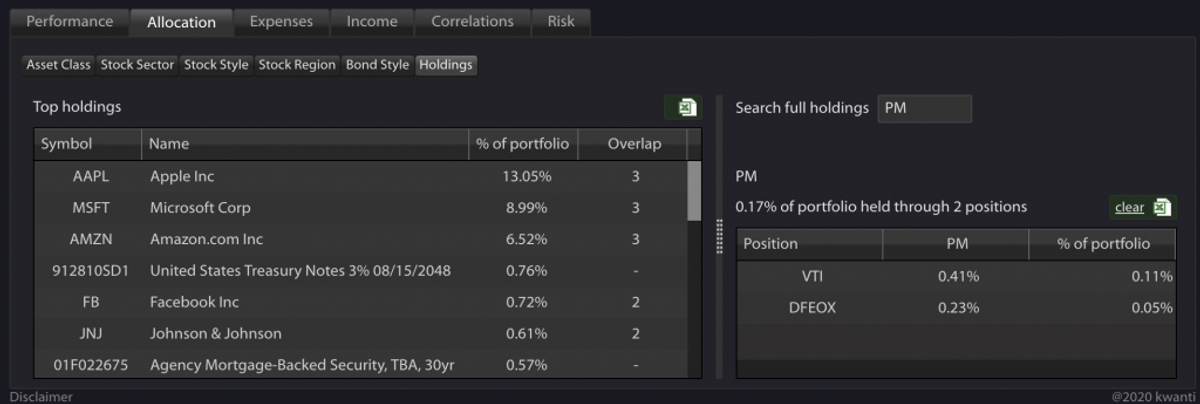
Task: Show Asset Class allocation view
Action: coord(59,64)
